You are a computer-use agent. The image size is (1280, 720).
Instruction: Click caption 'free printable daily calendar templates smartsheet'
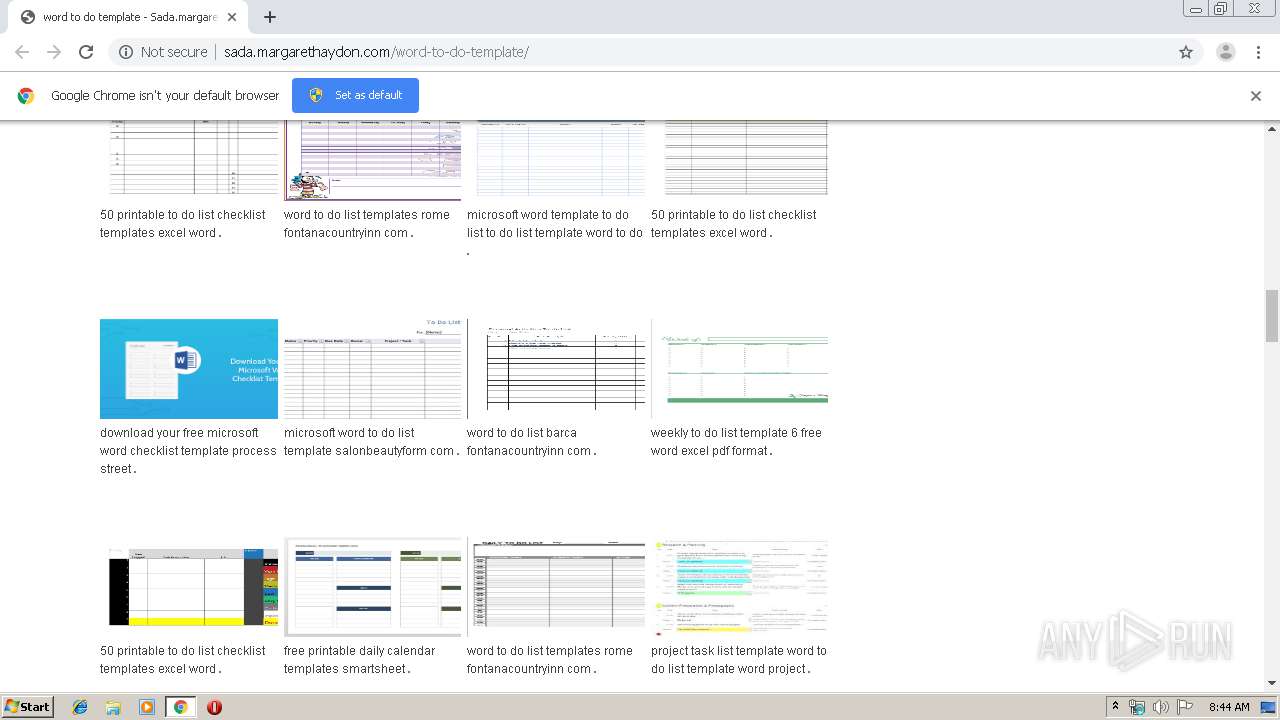pyautogui.click(x=359, y=660)
